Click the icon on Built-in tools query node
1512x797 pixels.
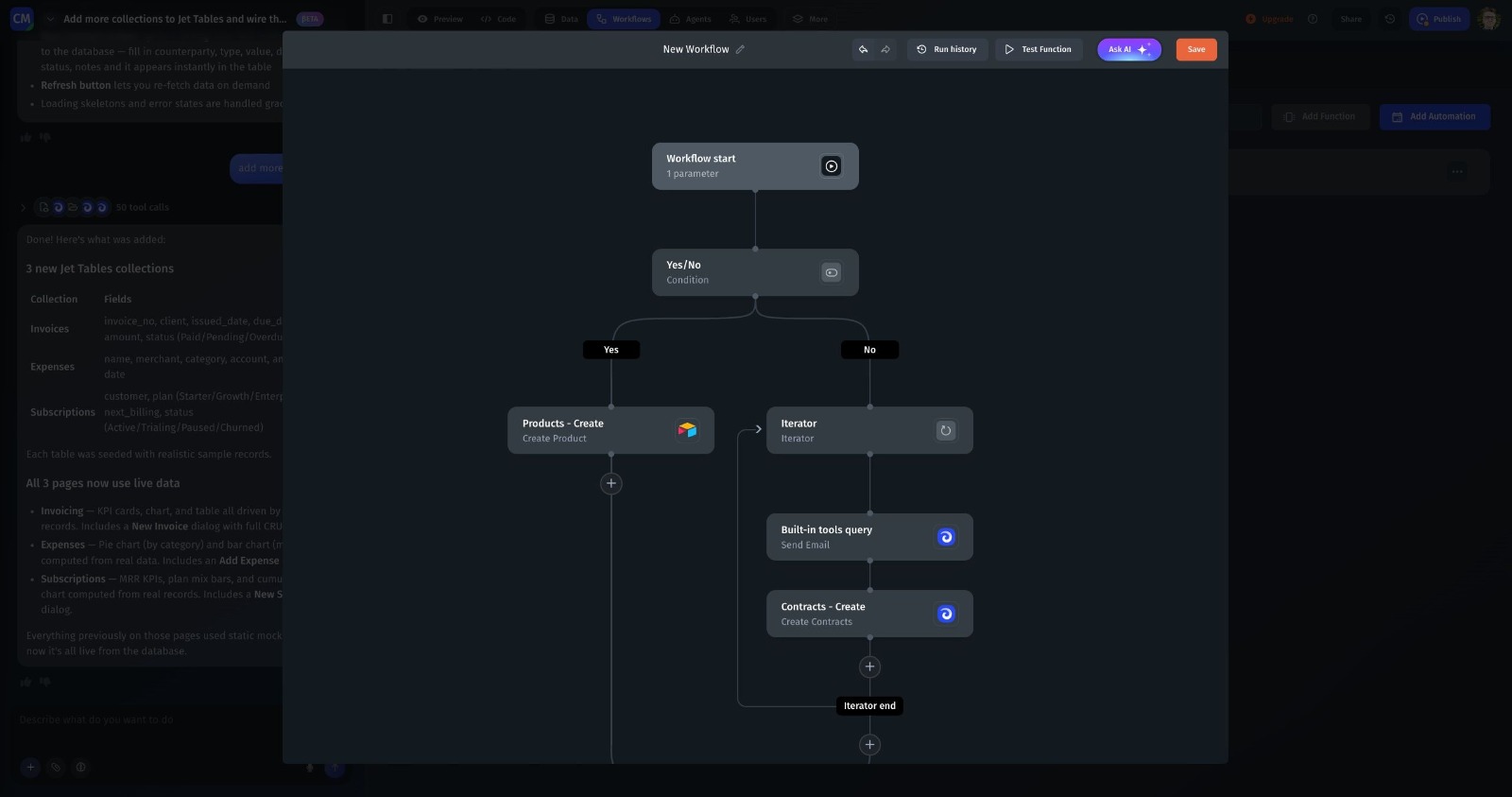pos(945,537)
